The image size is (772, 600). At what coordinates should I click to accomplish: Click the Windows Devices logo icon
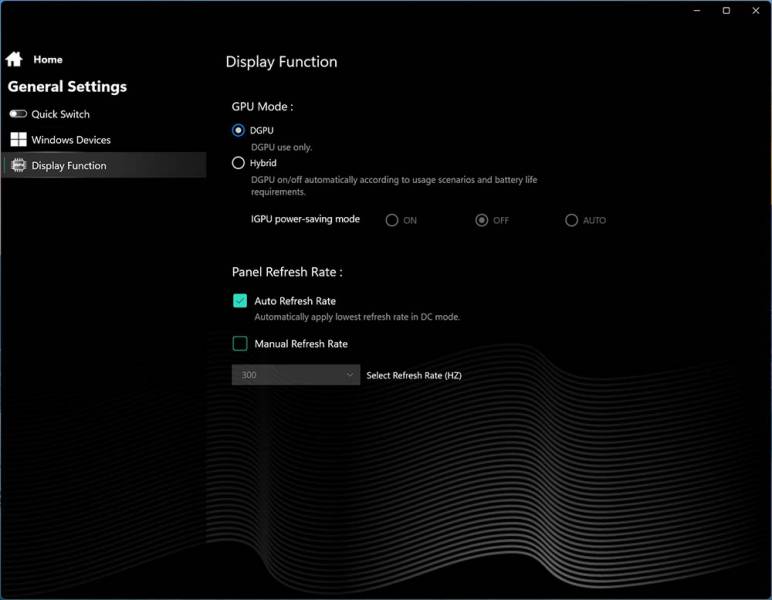click(18, 140)
